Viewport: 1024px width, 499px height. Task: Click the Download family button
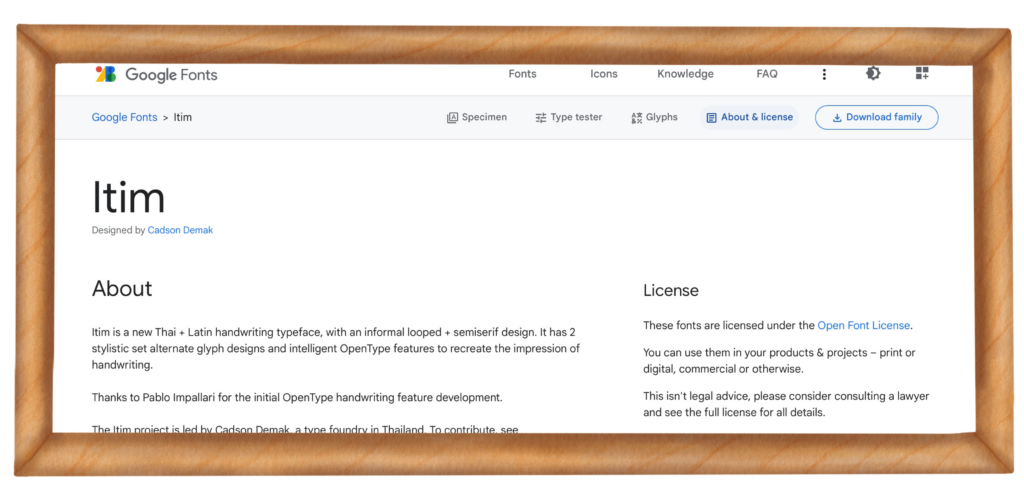876,117
